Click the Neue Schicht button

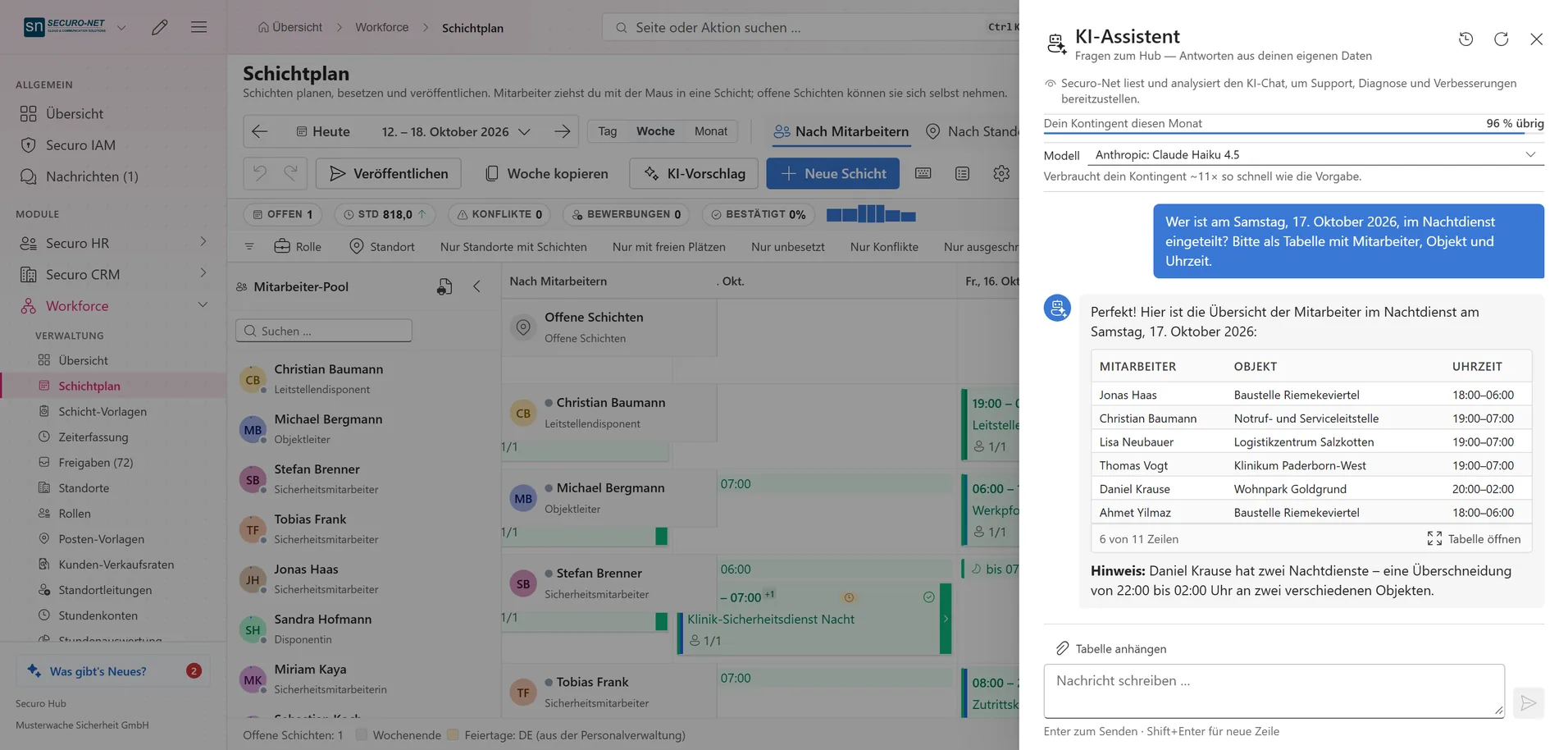tap(832, 173)
